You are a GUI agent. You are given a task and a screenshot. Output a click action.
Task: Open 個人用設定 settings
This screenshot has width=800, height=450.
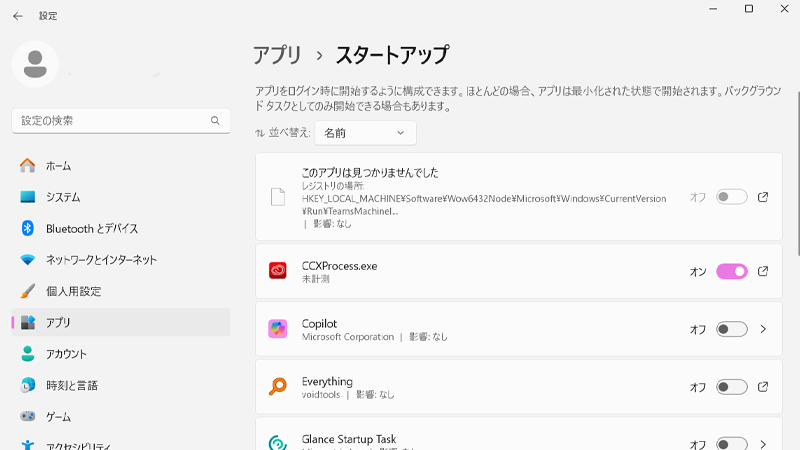pos(121,291)
